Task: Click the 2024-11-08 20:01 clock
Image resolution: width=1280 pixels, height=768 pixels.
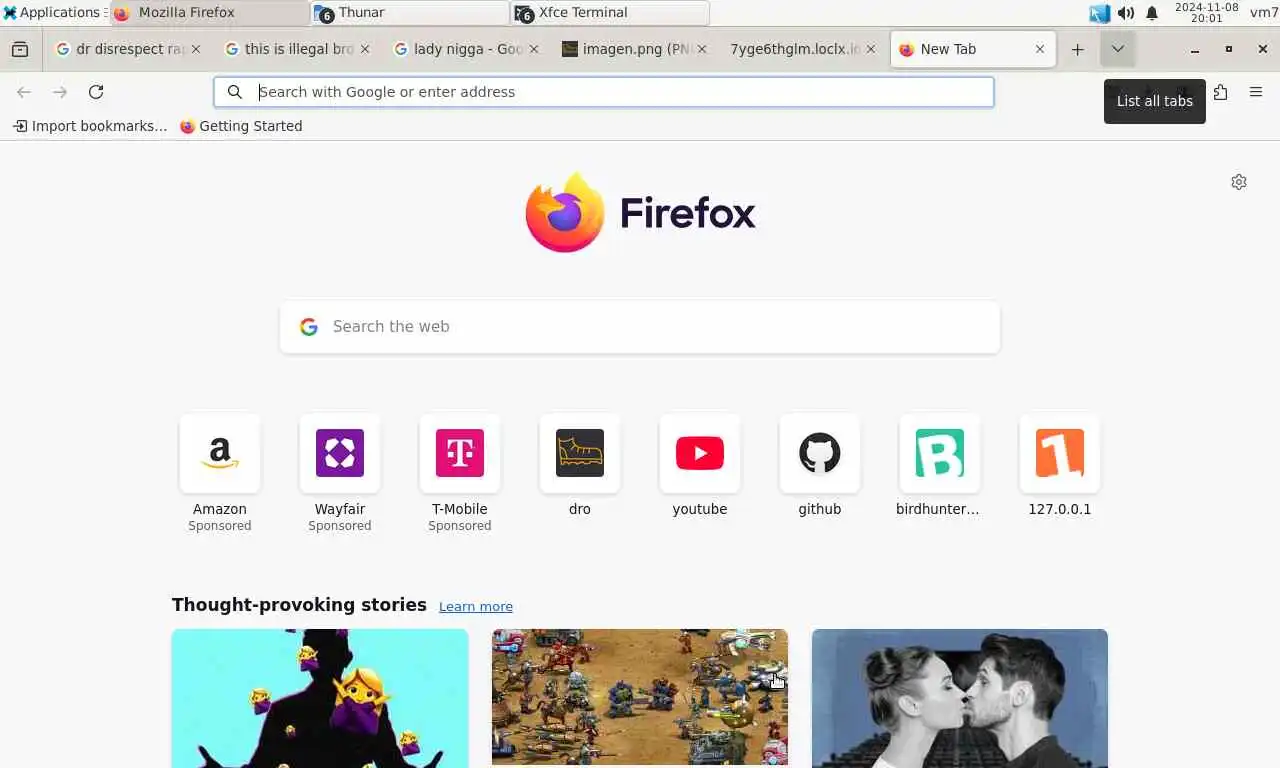Action: 1207,13
